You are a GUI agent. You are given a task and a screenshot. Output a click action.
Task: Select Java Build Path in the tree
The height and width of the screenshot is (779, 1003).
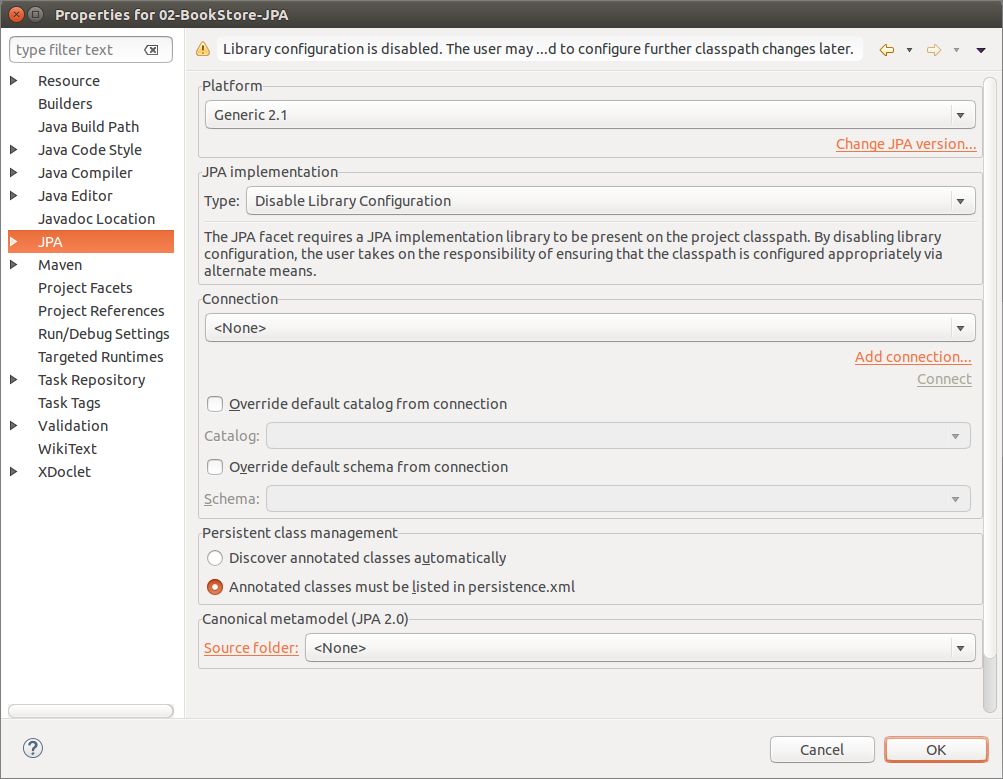(x=88, y=127)
